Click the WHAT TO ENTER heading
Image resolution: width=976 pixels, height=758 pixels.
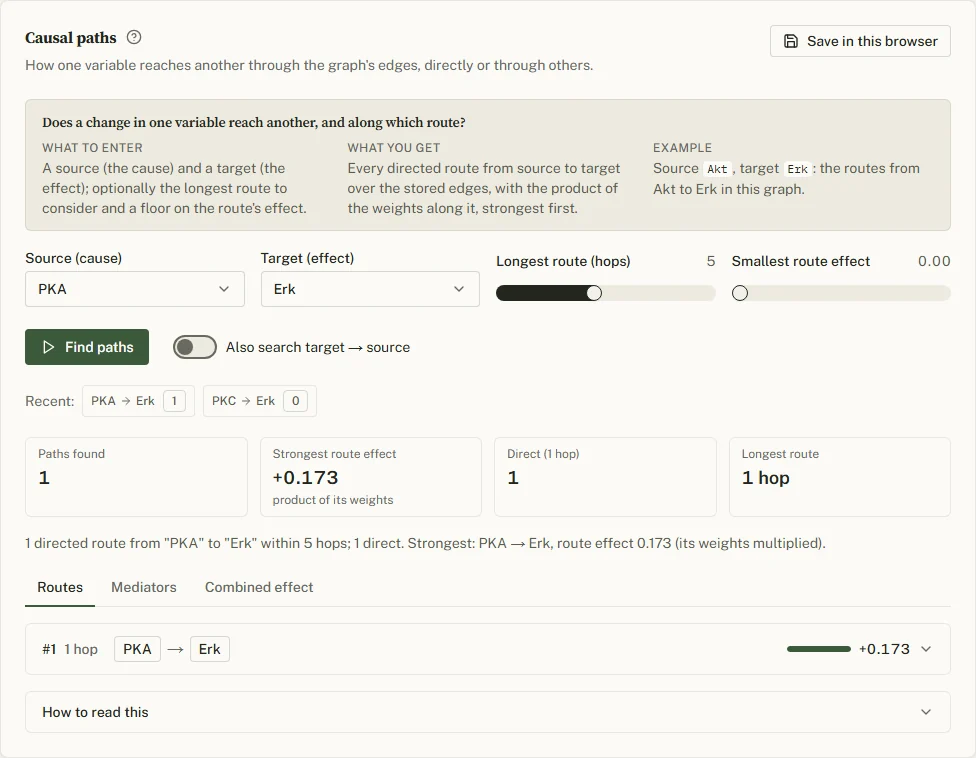(x=92, y=147)
